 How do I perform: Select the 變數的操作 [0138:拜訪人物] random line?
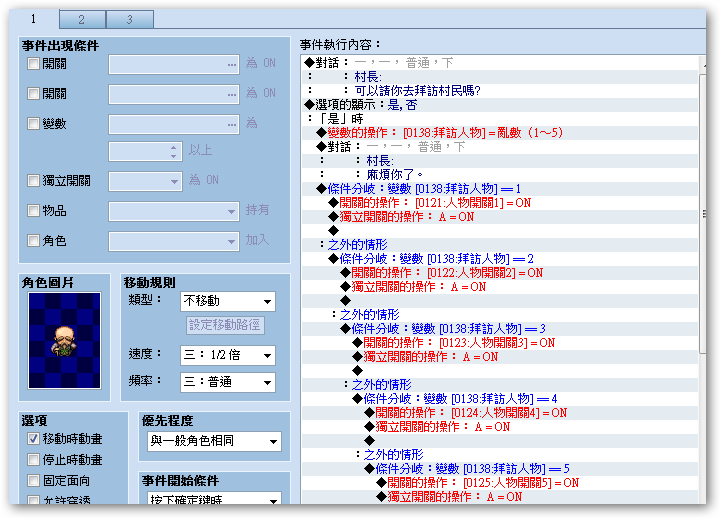click(500, 133)
